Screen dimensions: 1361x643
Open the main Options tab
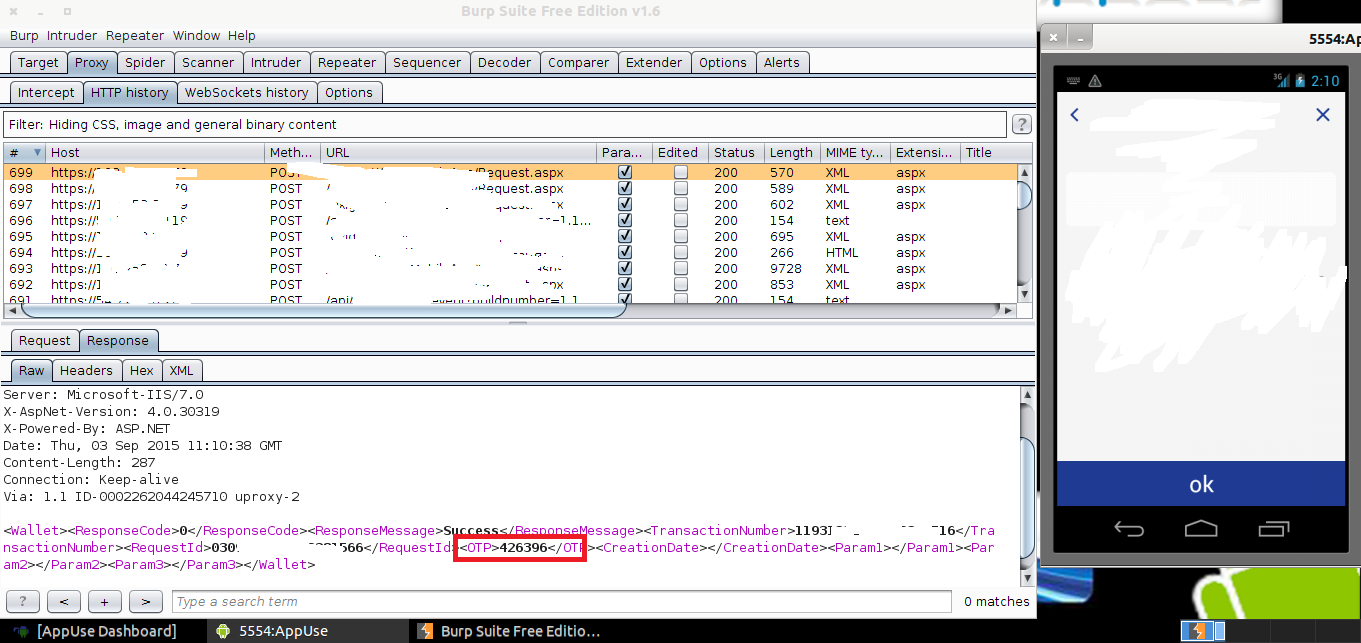point(723,62)
